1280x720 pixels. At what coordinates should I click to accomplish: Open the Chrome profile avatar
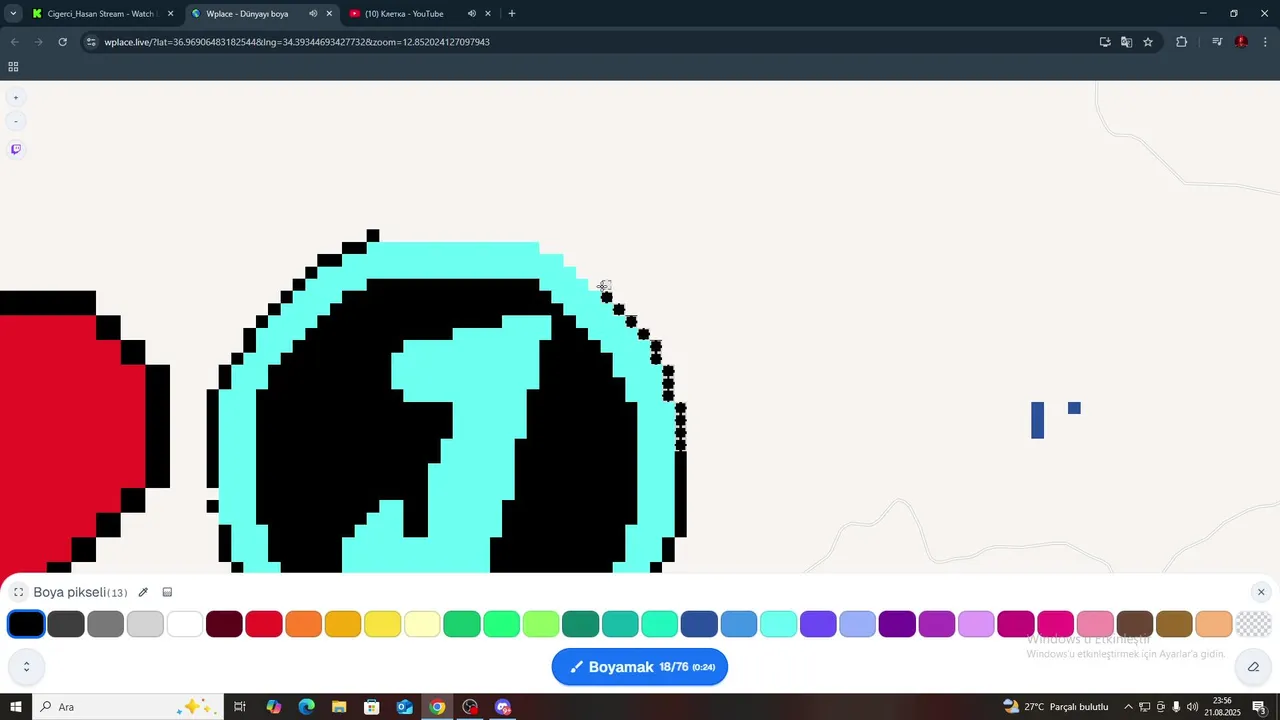coord(1241,42)
